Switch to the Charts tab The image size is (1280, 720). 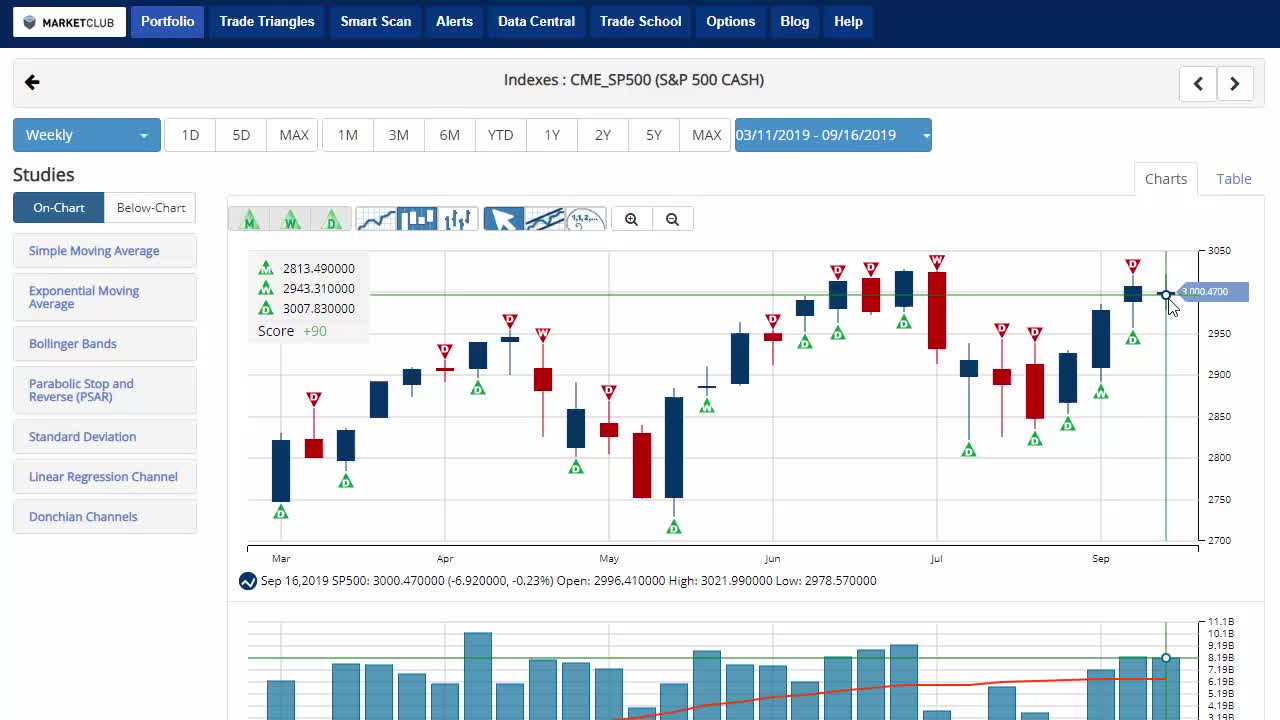pos(1166,179)
